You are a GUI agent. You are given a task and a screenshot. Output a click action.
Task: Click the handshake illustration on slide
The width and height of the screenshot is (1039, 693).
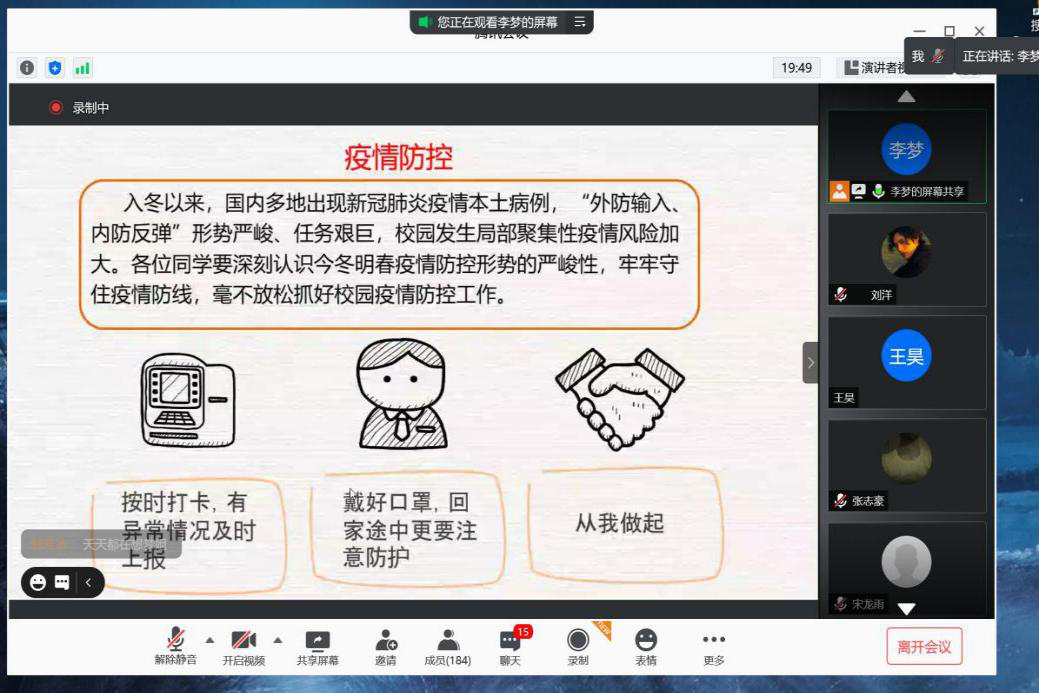tap(620, 399)
